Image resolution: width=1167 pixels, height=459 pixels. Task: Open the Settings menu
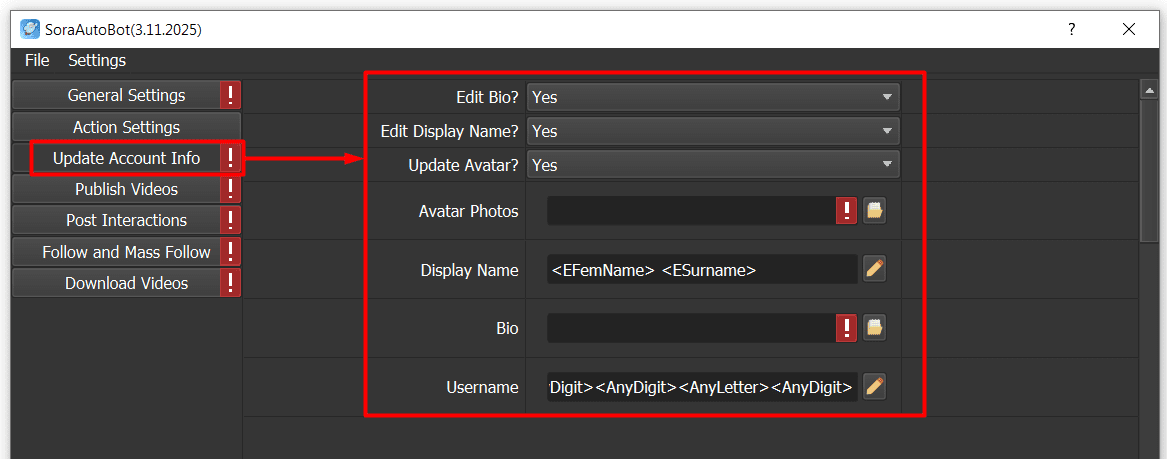(x=97, y=60)
